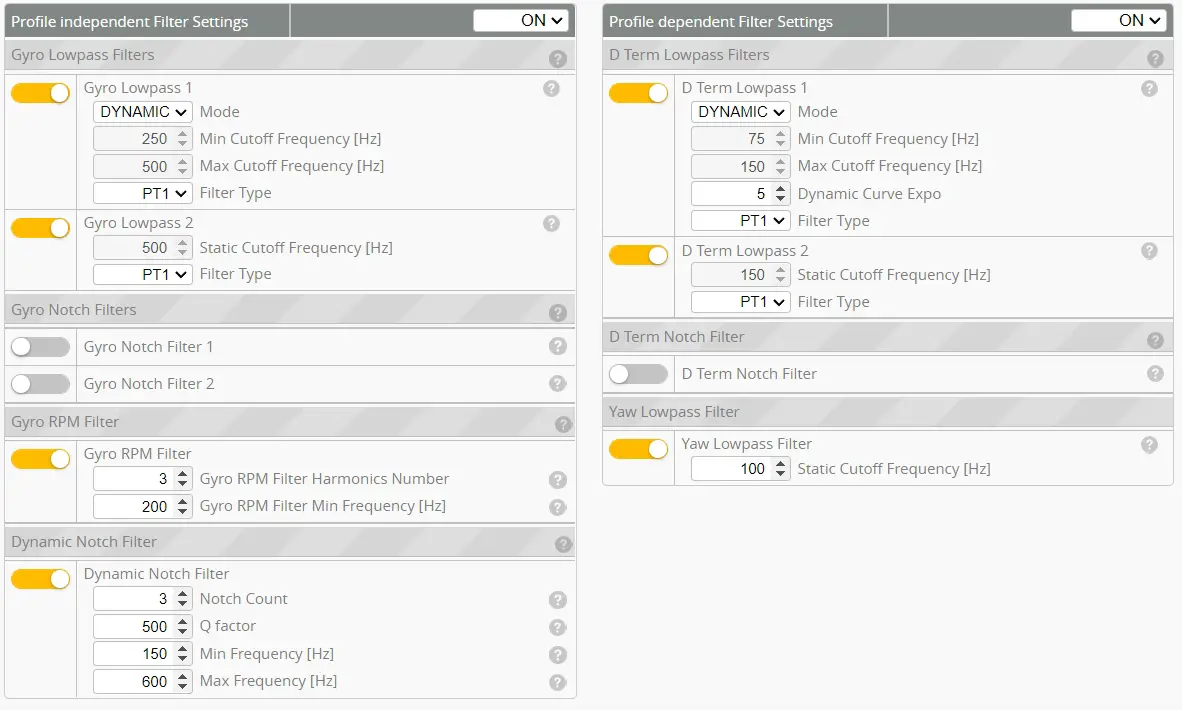The height and width of the screenshot is (710, 1182).
Task: Open Yaw Lowpass Filter help icon
Action: (x=1149, y=444)
